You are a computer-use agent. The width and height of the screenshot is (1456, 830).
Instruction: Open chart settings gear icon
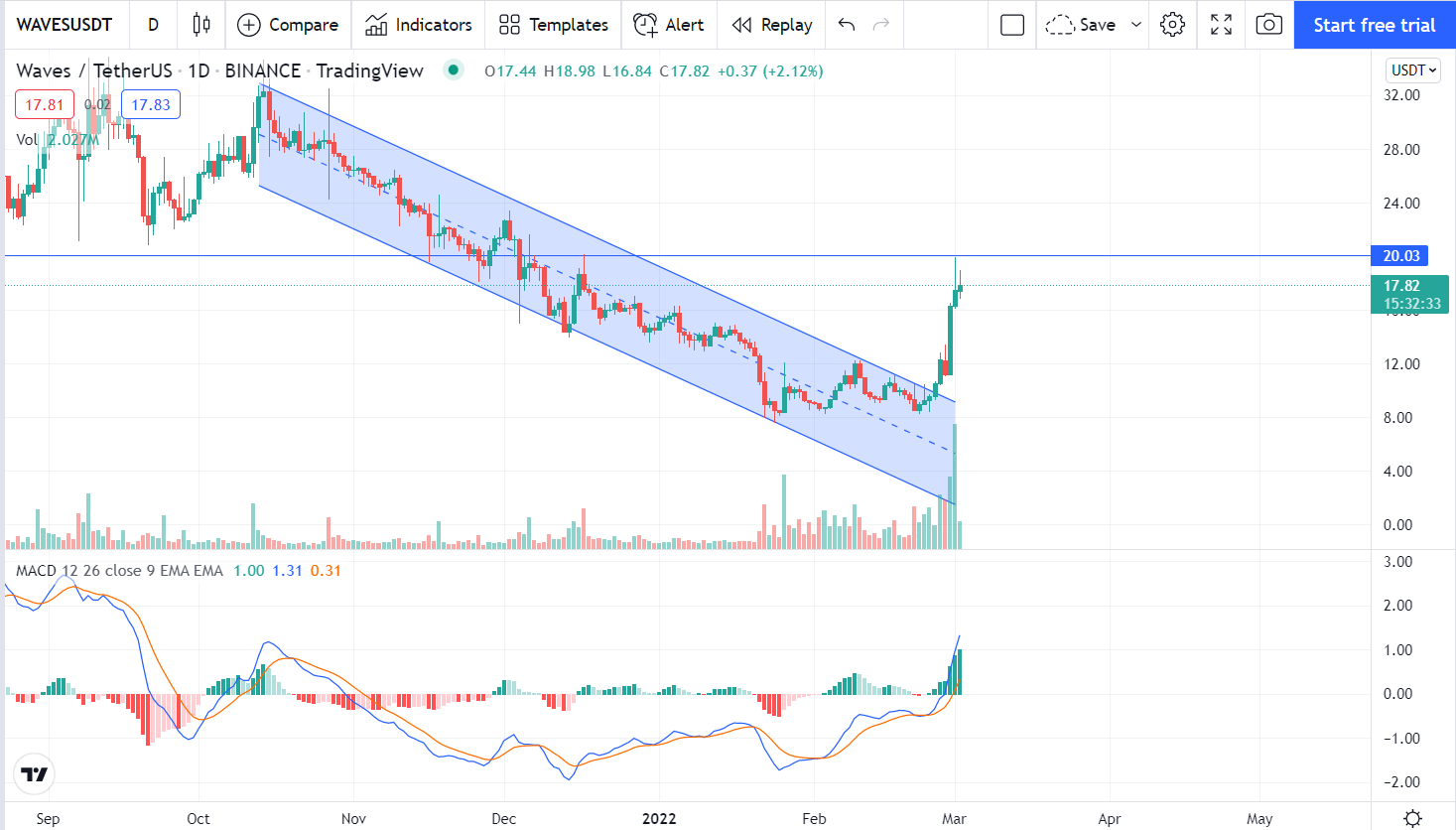point(1173,25)
